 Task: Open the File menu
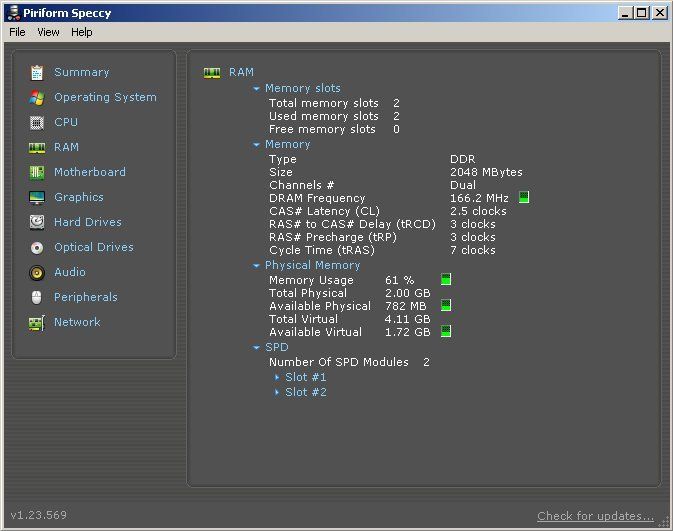coord(17,32)
